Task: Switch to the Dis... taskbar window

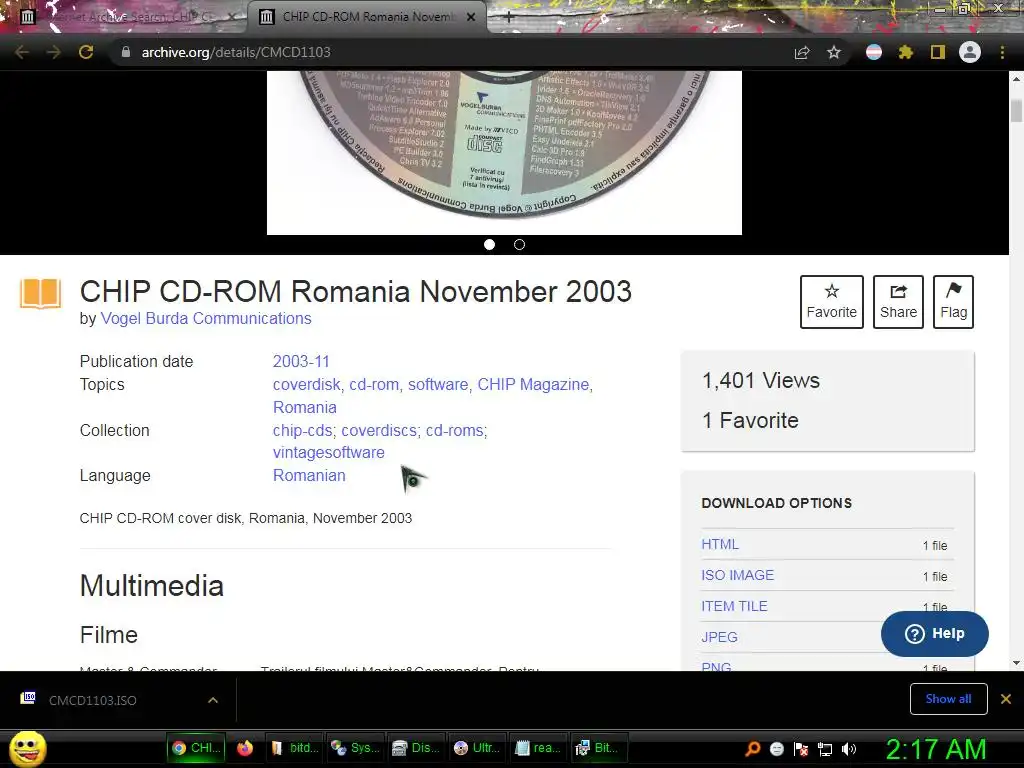Action: [415, 748]
